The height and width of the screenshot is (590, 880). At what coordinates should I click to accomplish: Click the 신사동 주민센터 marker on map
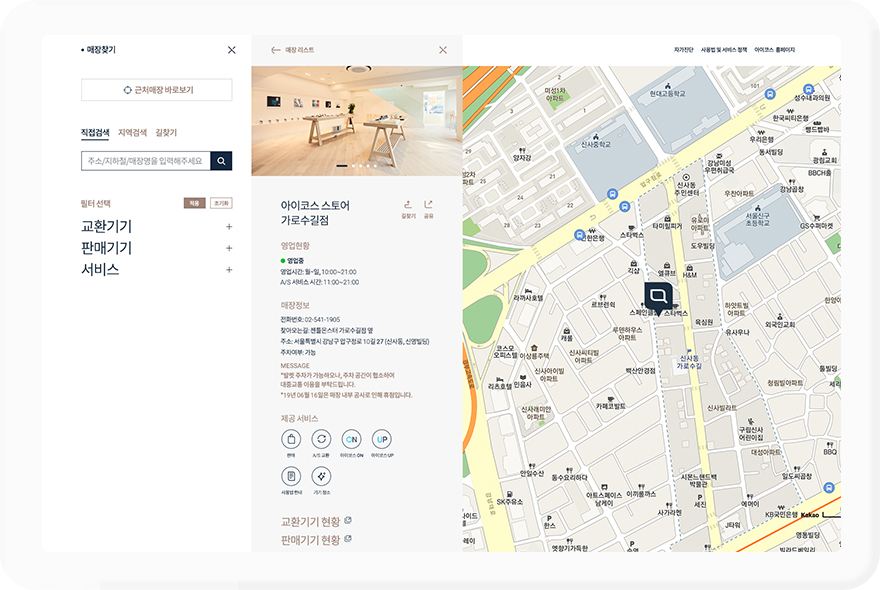click(686, 185)
